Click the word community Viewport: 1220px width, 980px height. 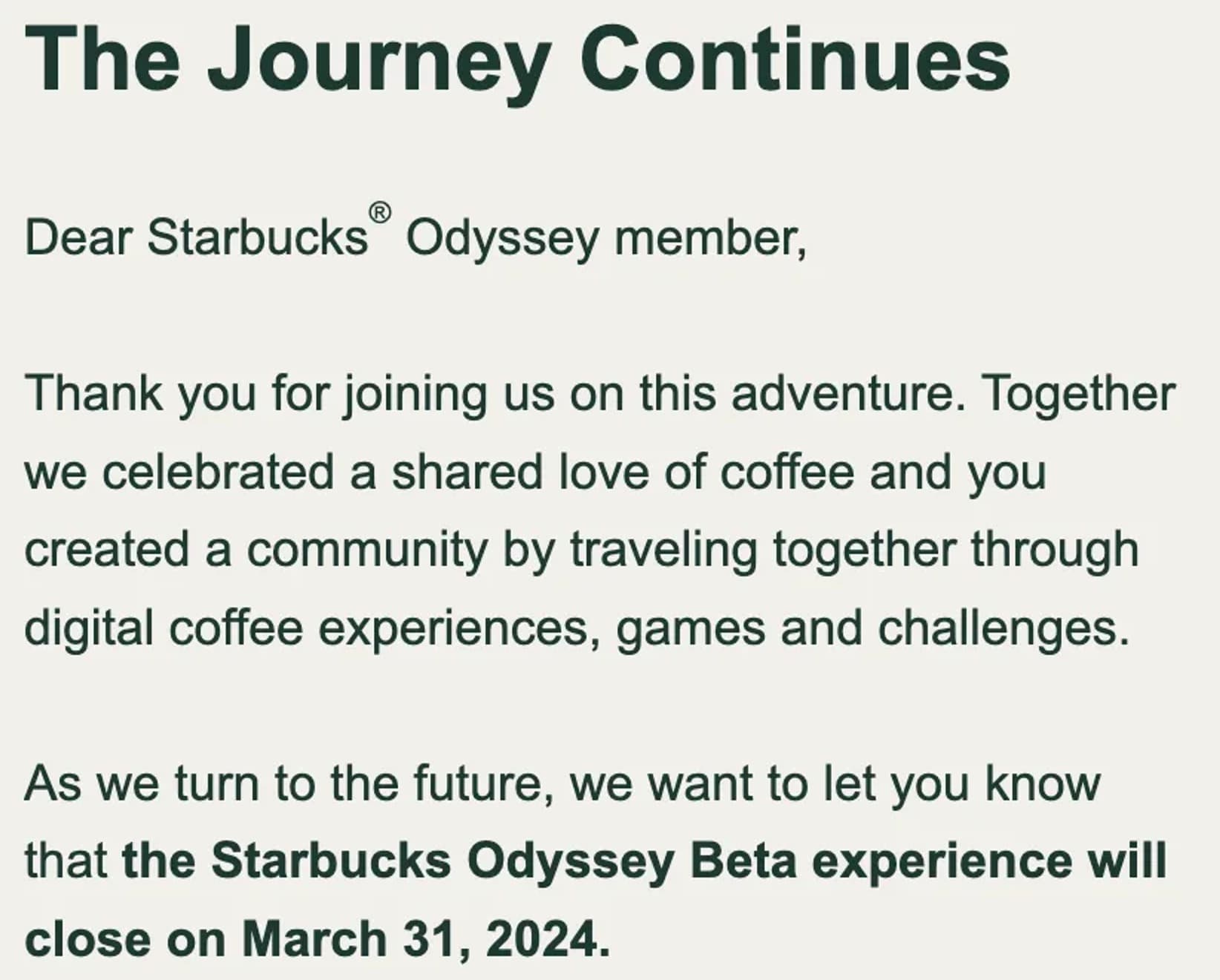tap(367, 550)
